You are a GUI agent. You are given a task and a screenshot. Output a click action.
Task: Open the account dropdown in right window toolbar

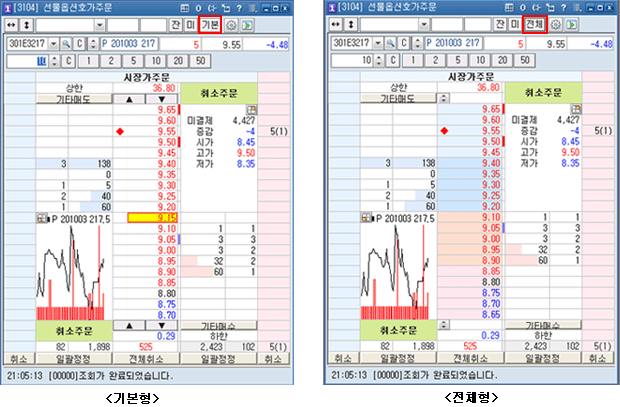pyautogui.click(x=422, y=24)
